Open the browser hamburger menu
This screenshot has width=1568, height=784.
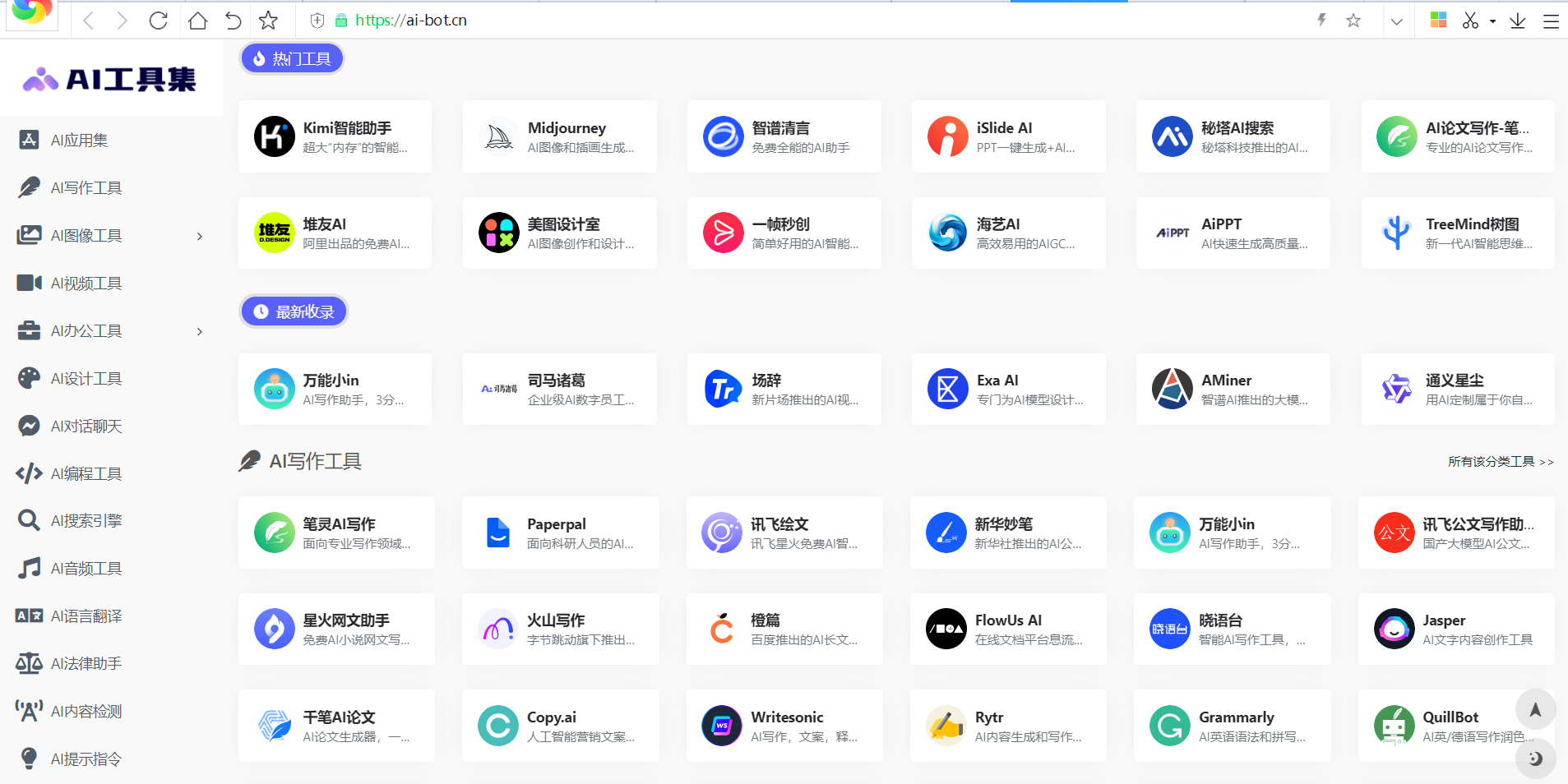tap(1551, 21)
